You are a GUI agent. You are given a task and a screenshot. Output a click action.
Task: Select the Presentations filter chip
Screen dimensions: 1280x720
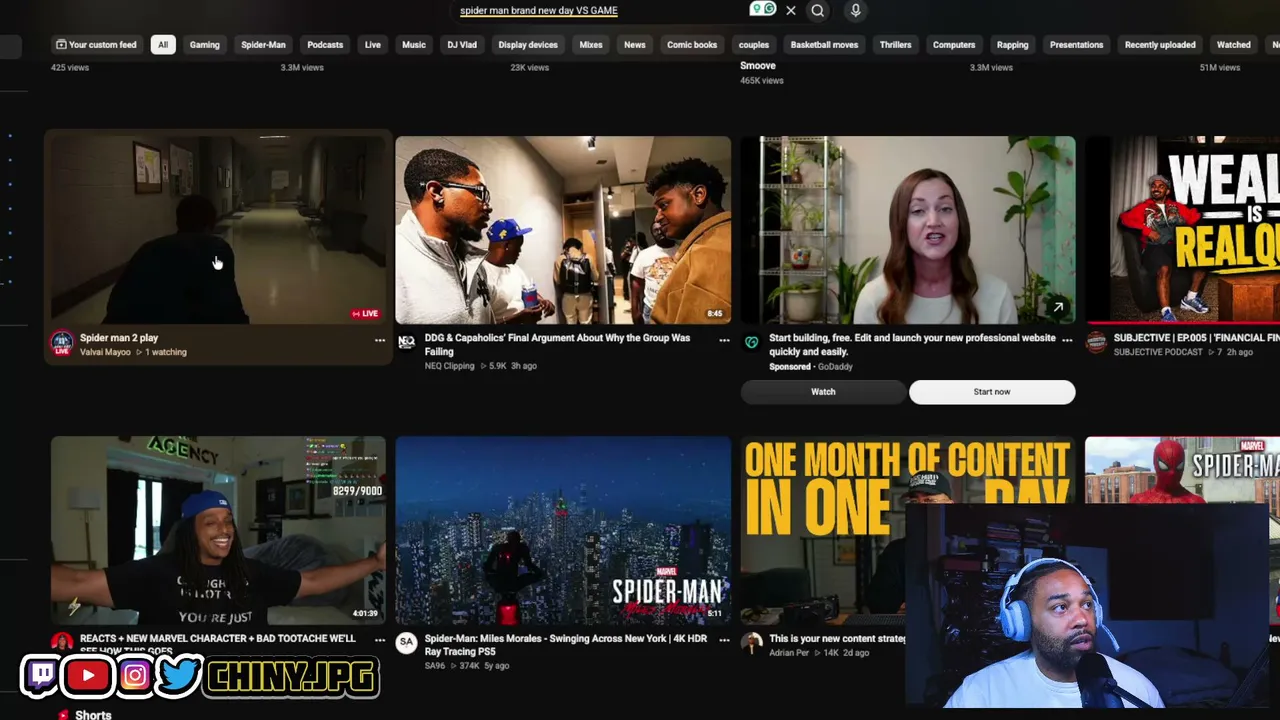[1077, 45]
